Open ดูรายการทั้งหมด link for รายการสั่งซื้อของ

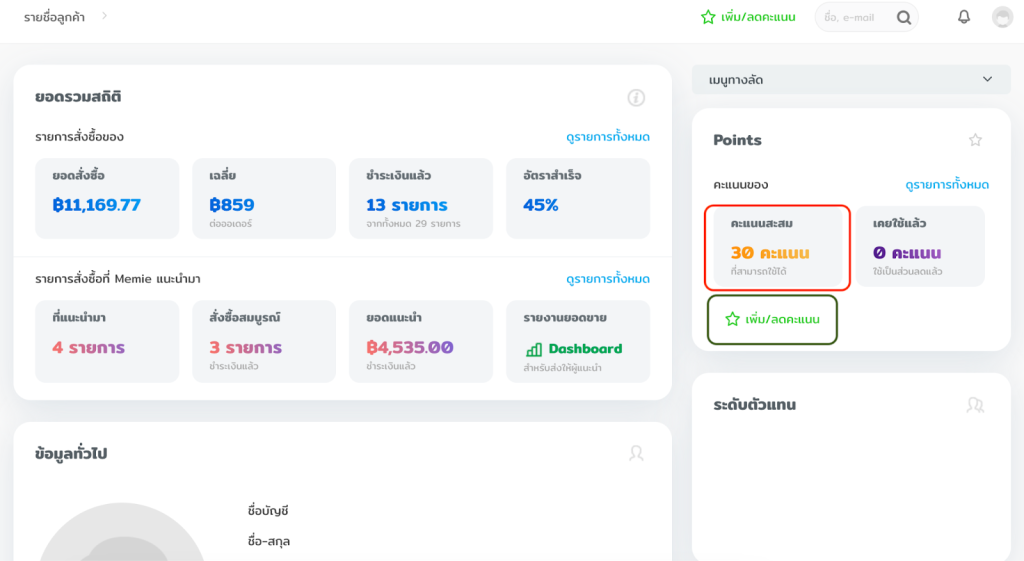pos(607,137)
